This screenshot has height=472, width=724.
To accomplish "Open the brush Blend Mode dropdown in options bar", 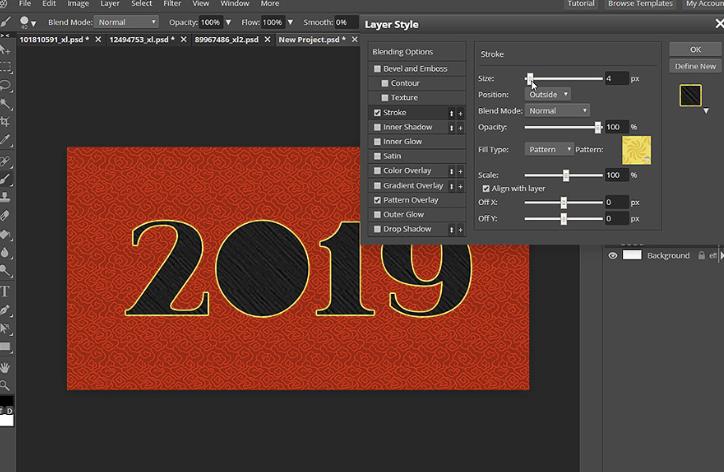I will click(x=126, y=22).
